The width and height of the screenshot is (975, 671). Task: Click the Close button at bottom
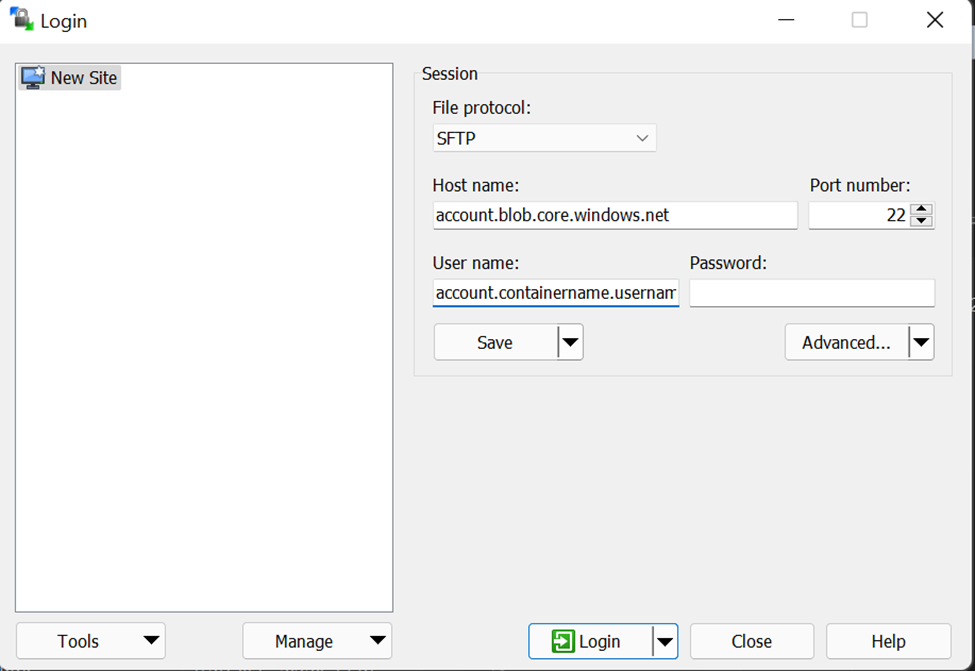[752, 641]
